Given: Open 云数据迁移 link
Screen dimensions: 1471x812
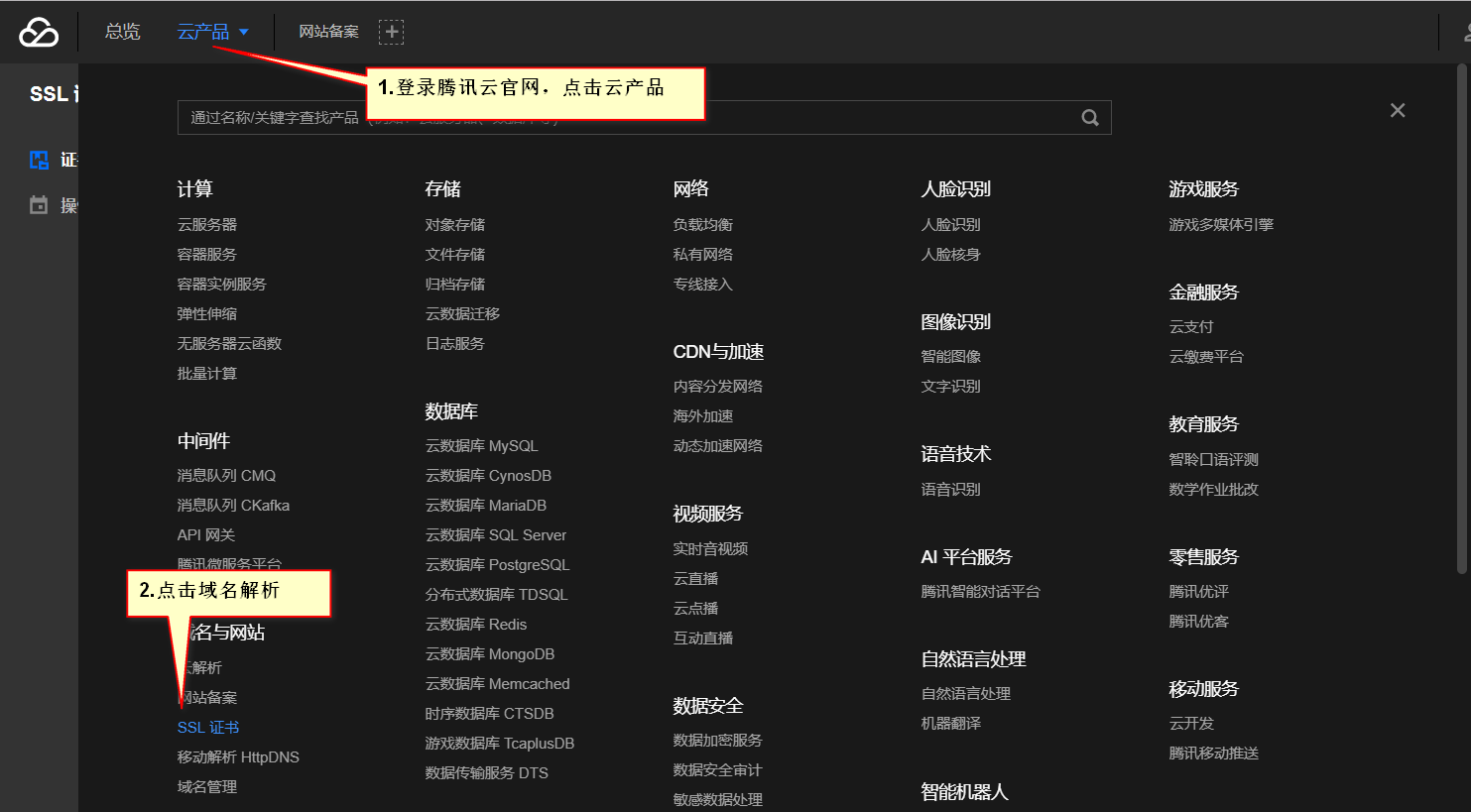Looking at the screenshot, I should coord(462,314).
